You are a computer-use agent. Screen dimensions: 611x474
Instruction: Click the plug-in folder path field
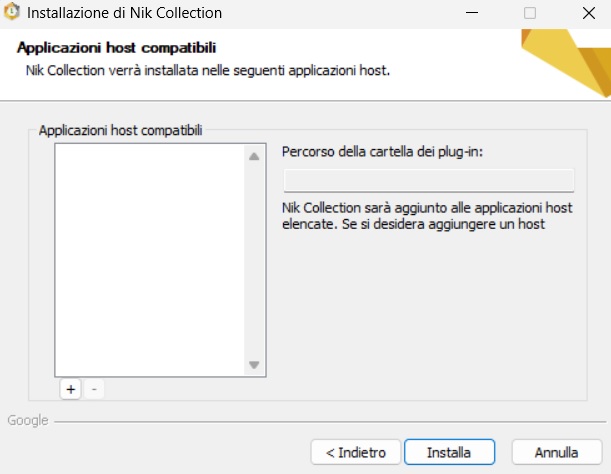pyautogui.click(x=429, y=180)
